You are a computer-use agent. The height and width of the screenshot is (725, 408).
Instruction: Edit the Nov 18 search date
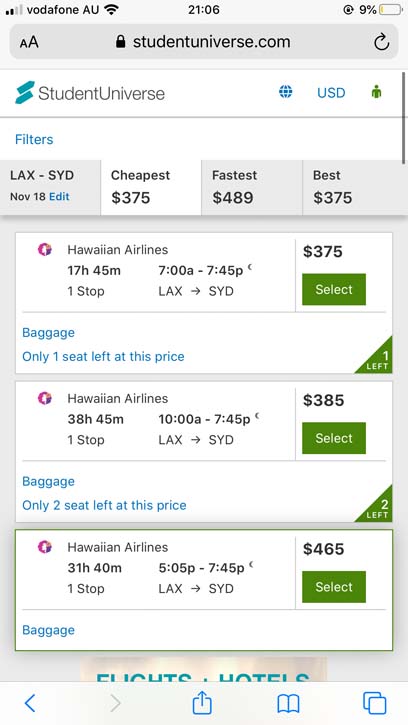coord(59,197)
